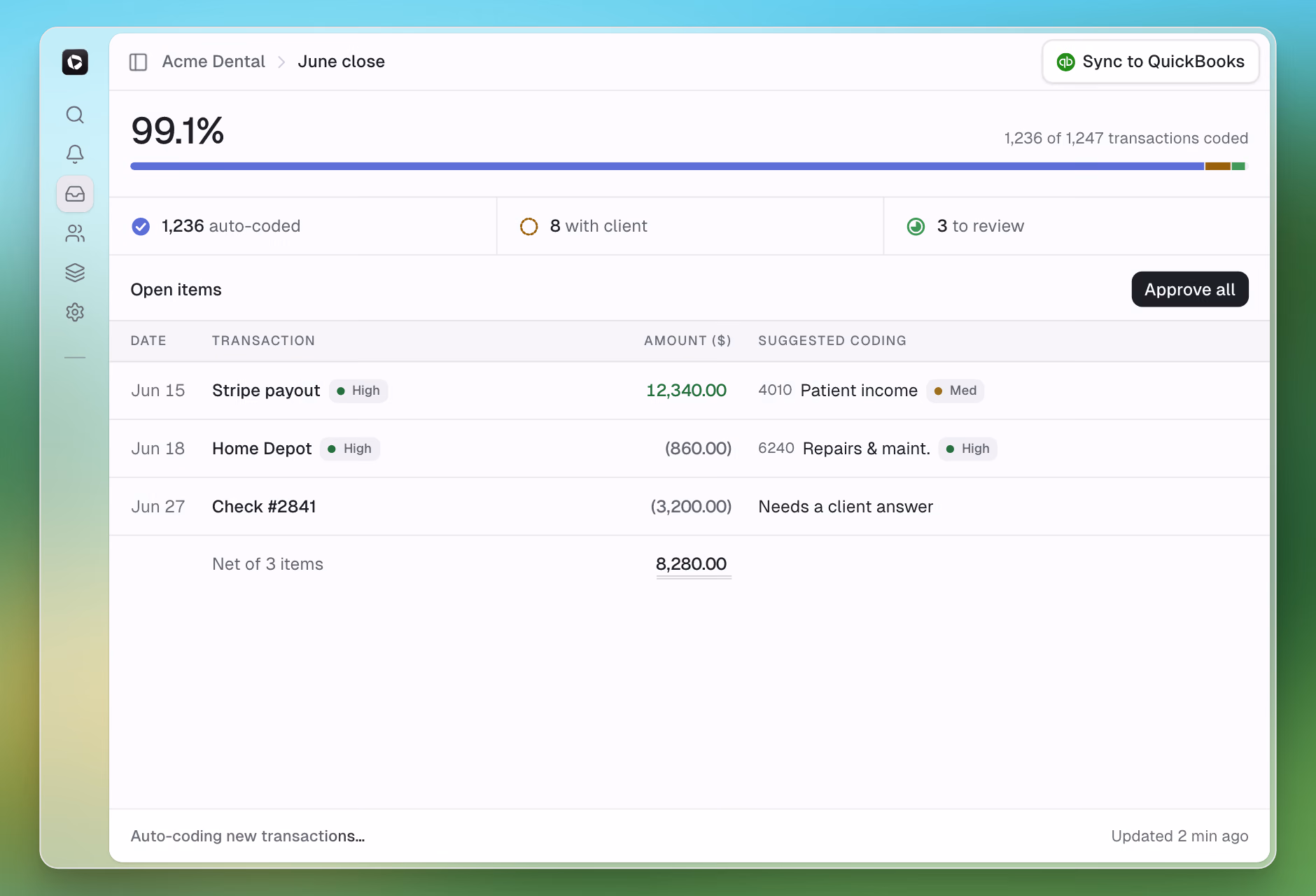The width and height of the screenshot is (1316, 896).
Task: Filter by 1,236 auto-coded
Action: coord(303,226)
